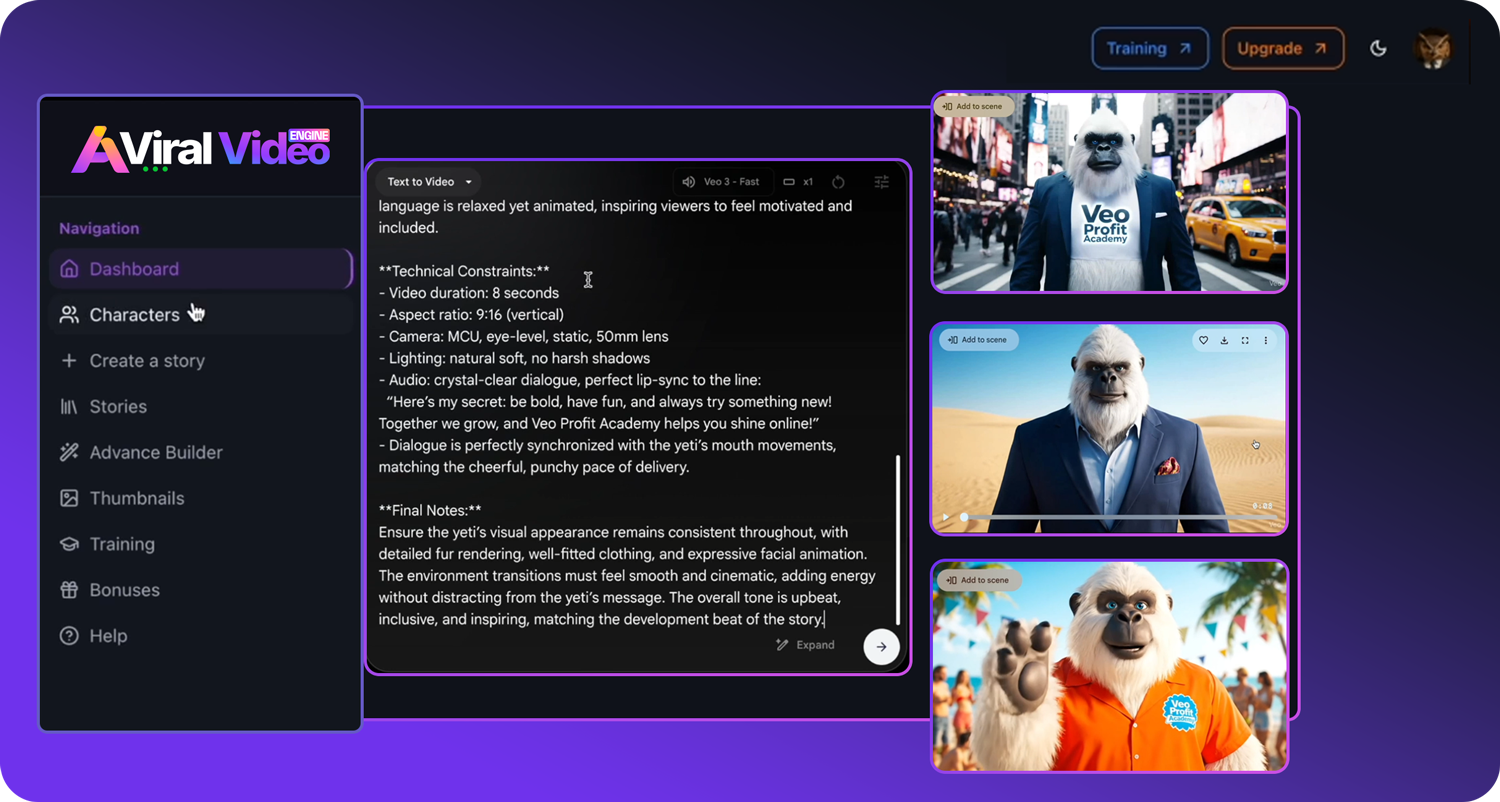Open Characters in the navigation sidebar

click(134, 315)
